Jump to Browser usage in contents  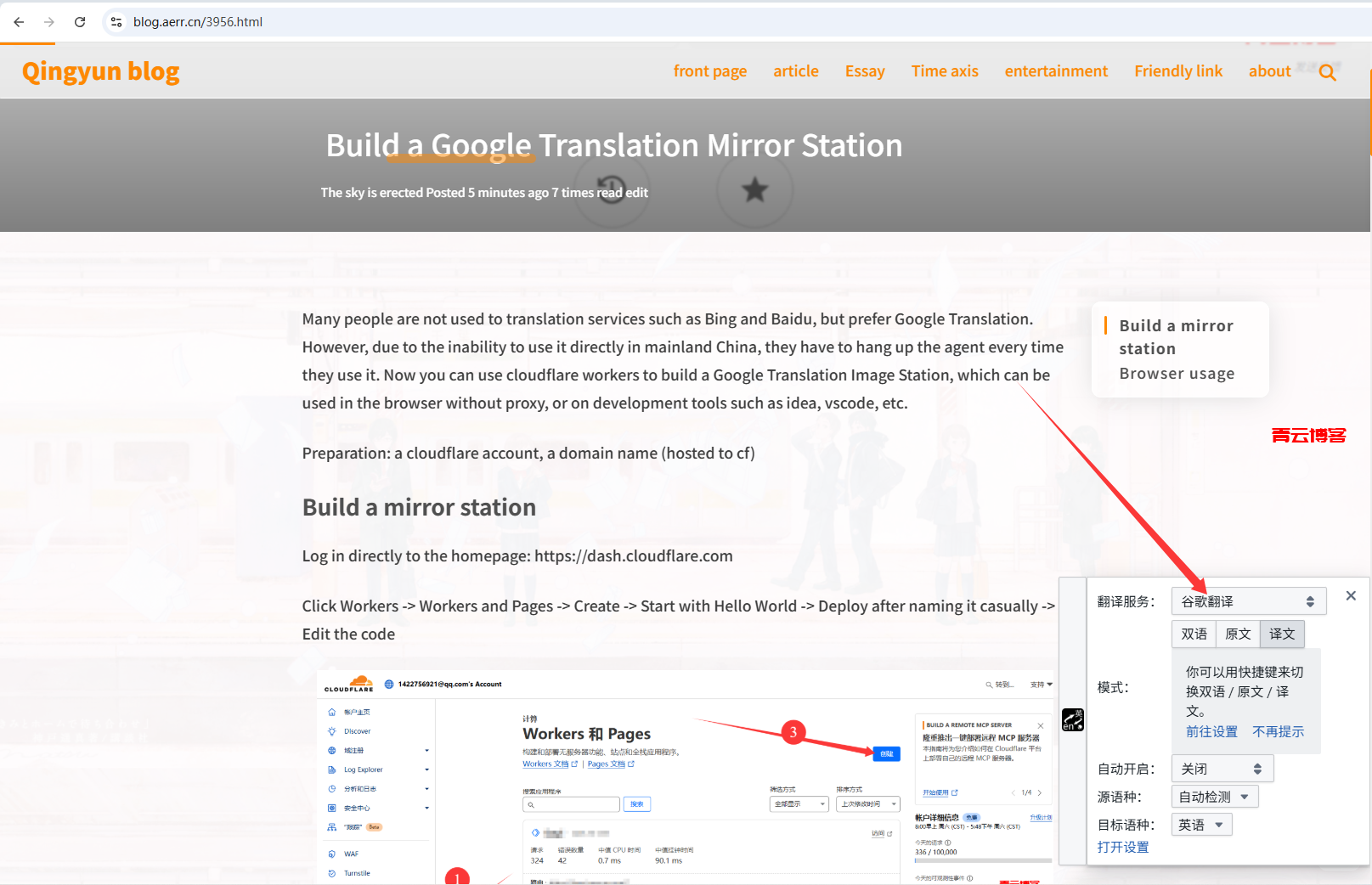(x=1177, y=374)
